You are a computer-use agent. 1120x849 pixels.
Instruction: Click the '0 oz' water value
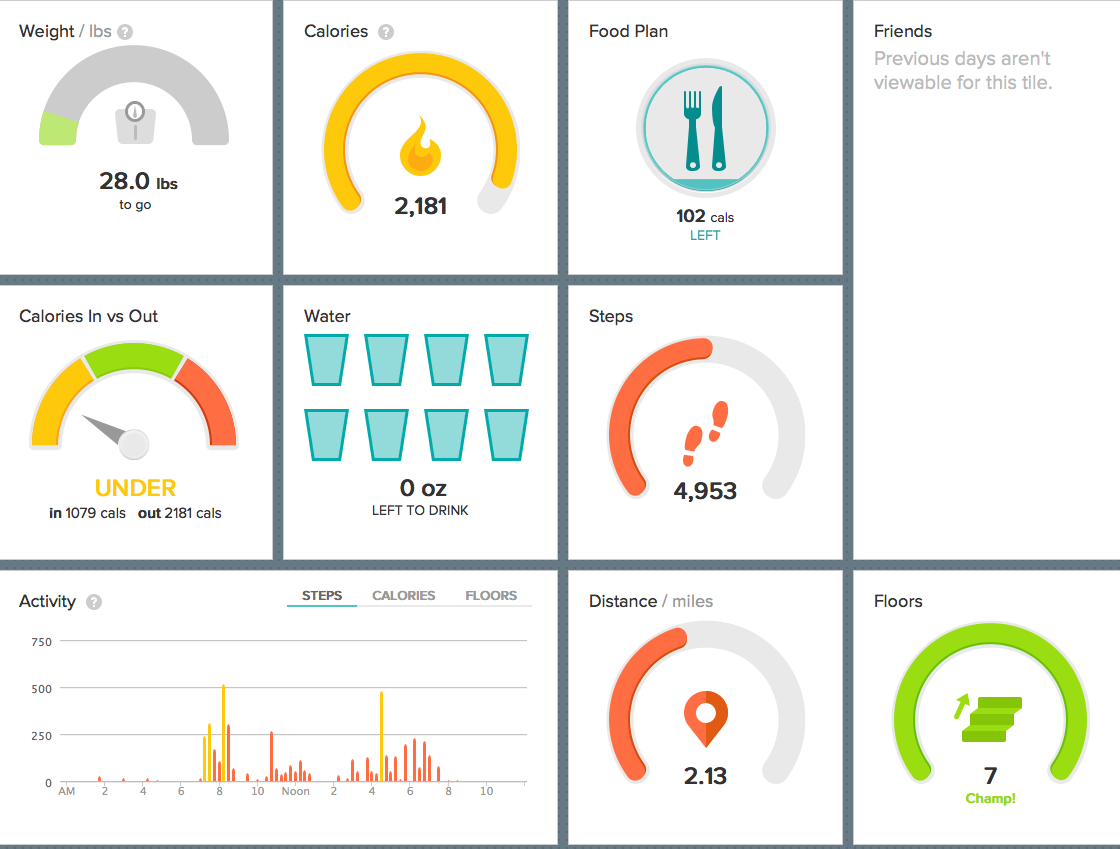pos(423,488)
